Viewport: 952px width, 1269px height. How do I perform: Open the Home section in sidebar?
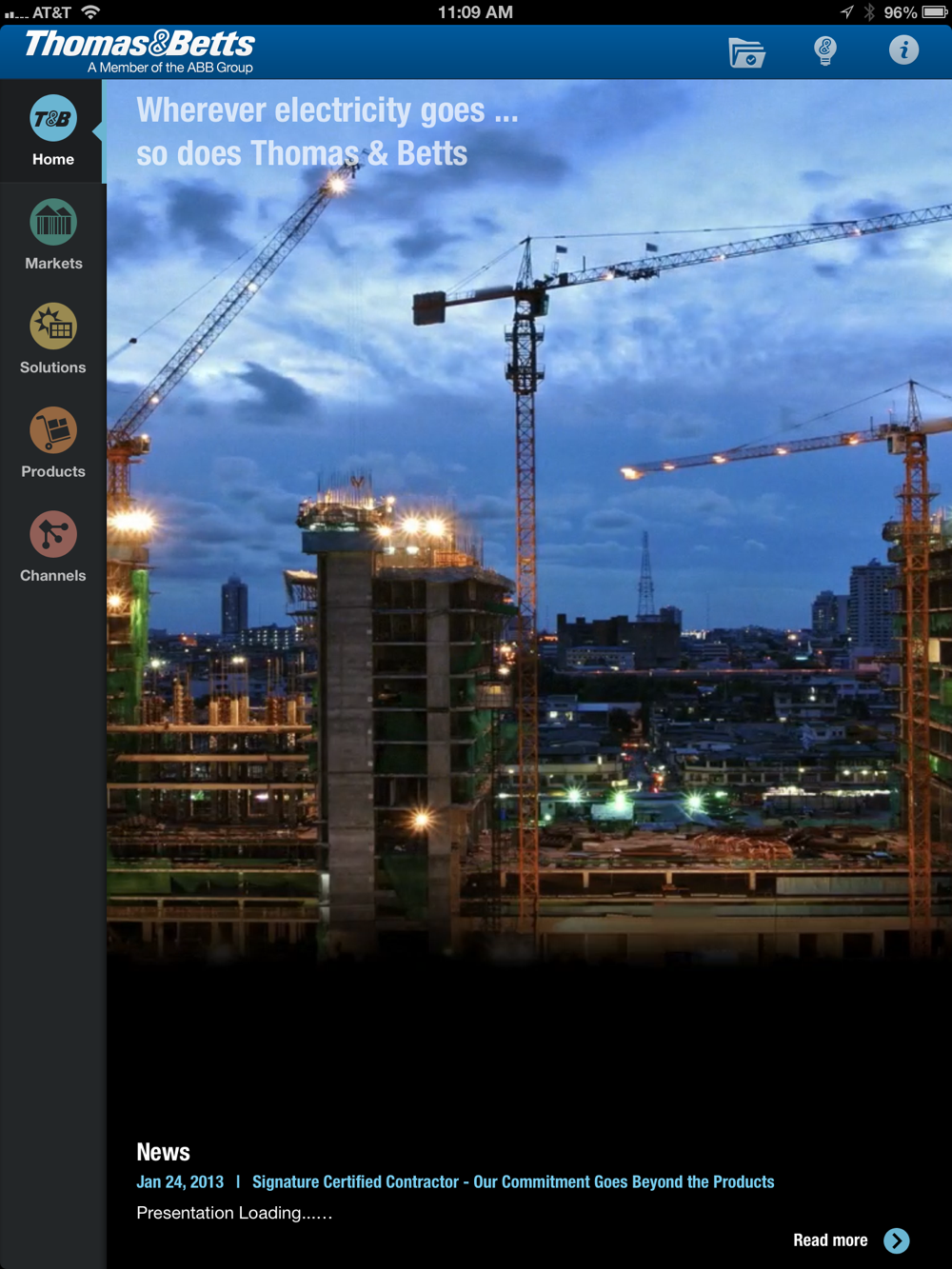(x=52, y=131)
